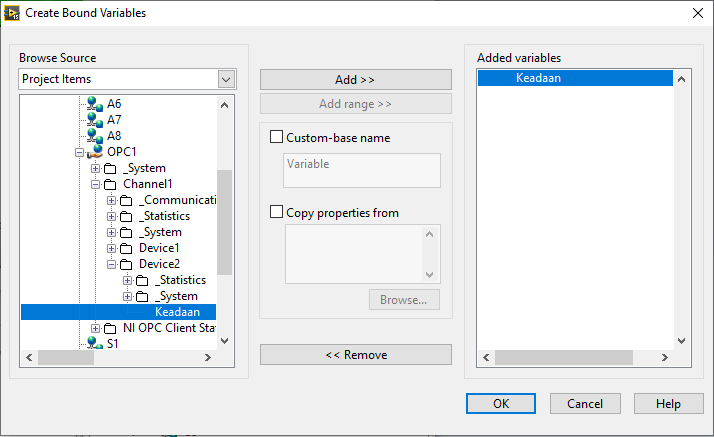Viewport: 714px width, 437px height.
Task: Select _Statistics under Channel1
Action: pyautogui.click(x=165, y=216)
